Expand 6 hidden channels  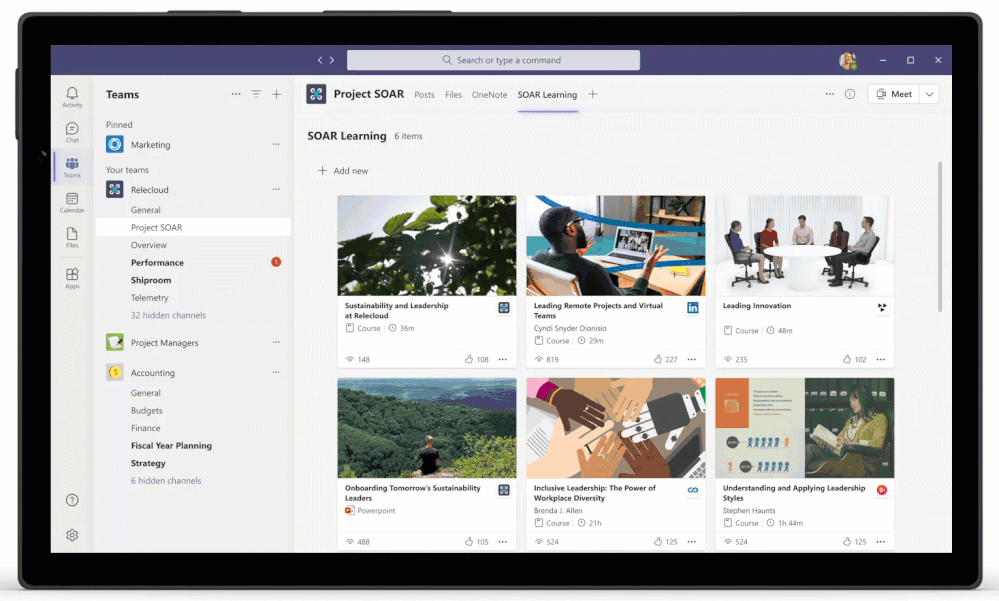point(166,481)
